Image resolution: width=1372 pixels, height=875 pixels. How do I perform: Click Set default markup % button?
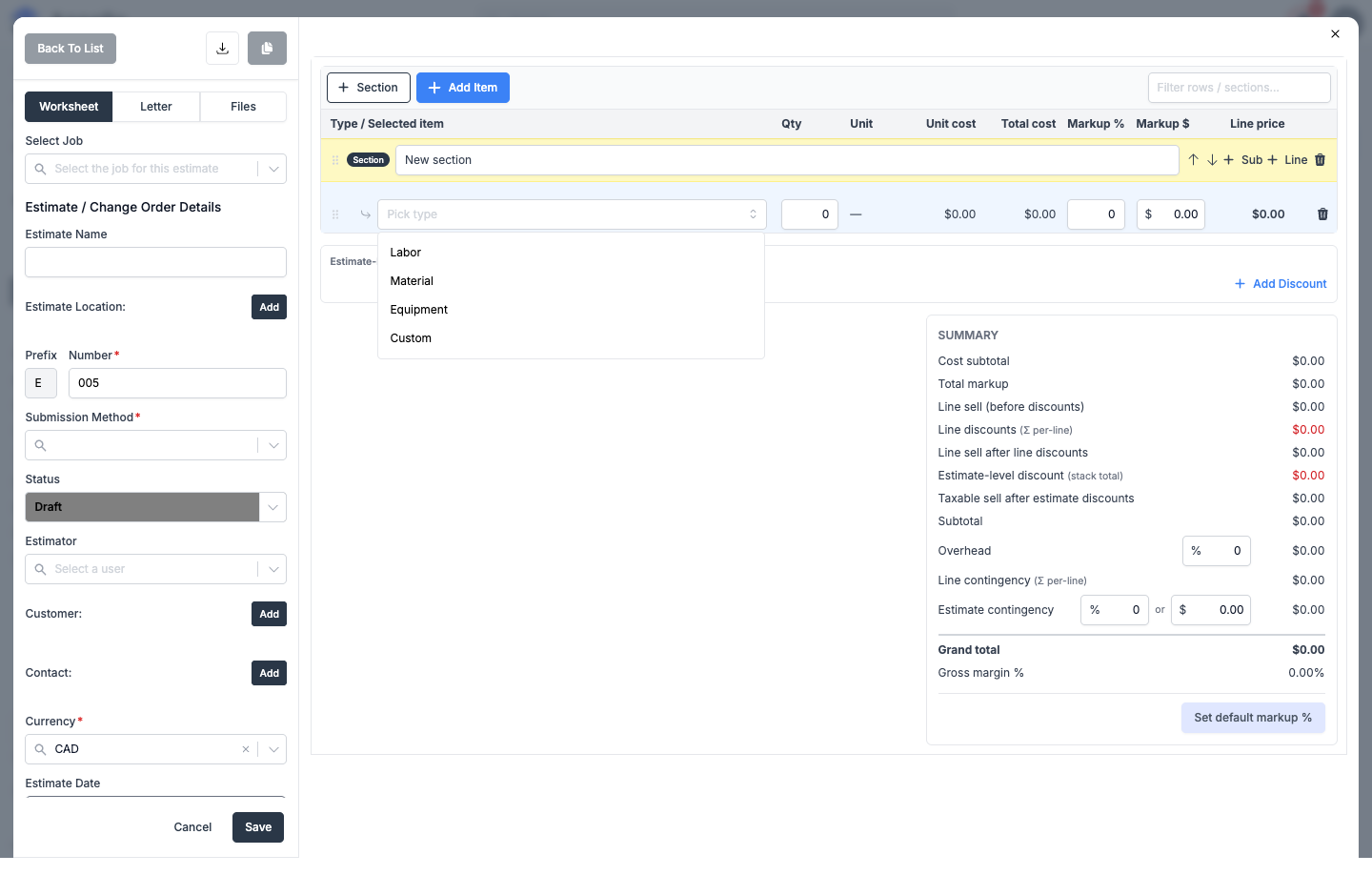pos(1253,718)
